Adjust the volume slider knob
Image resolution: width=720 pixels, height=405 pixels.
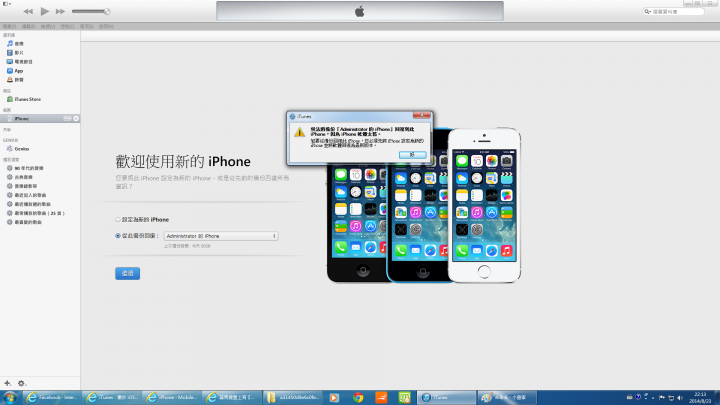107,11
